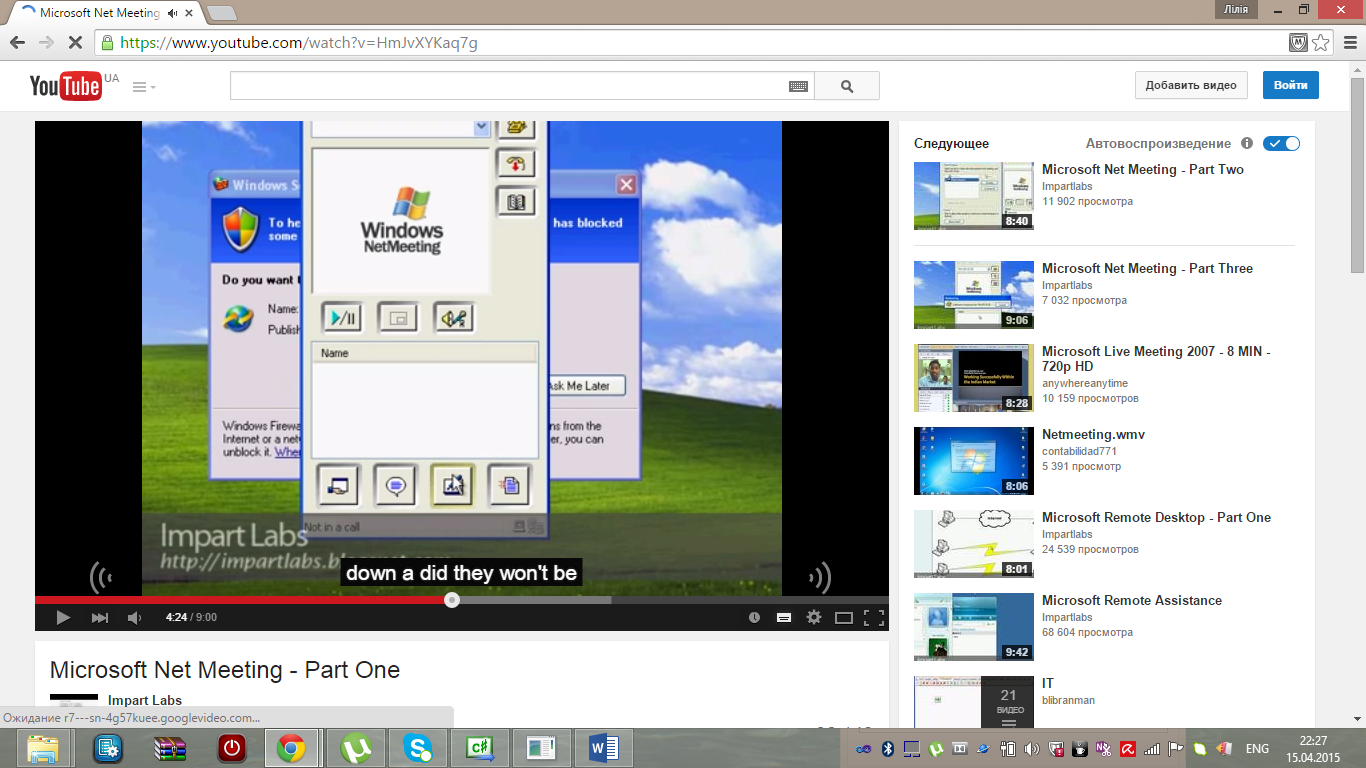The height and width of the screenshot is (768, 1366).
Task: Skip to next video in player
Action: 100,618
